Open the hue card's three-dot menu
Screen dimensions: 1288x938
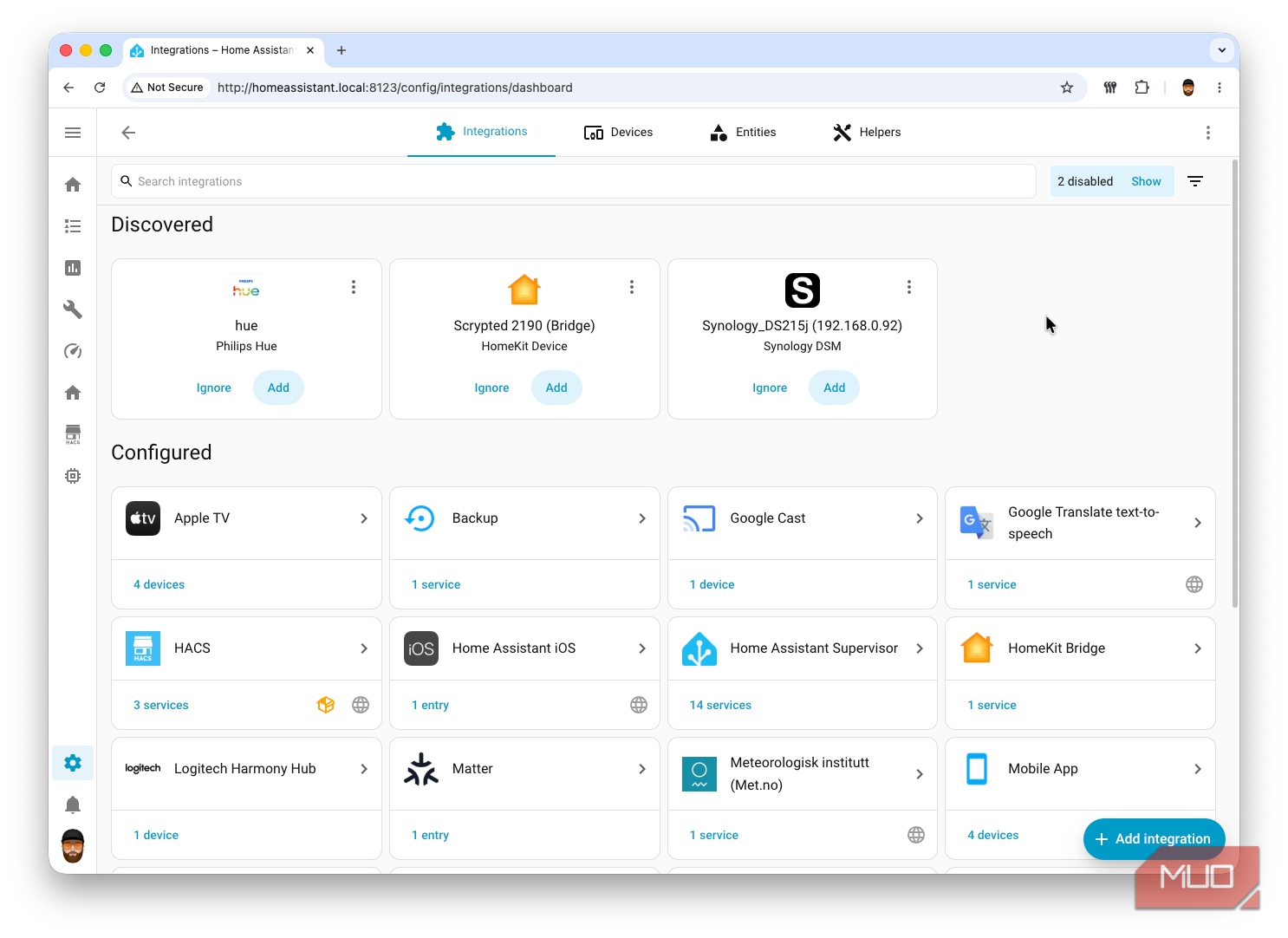click(x=354, y=287)
